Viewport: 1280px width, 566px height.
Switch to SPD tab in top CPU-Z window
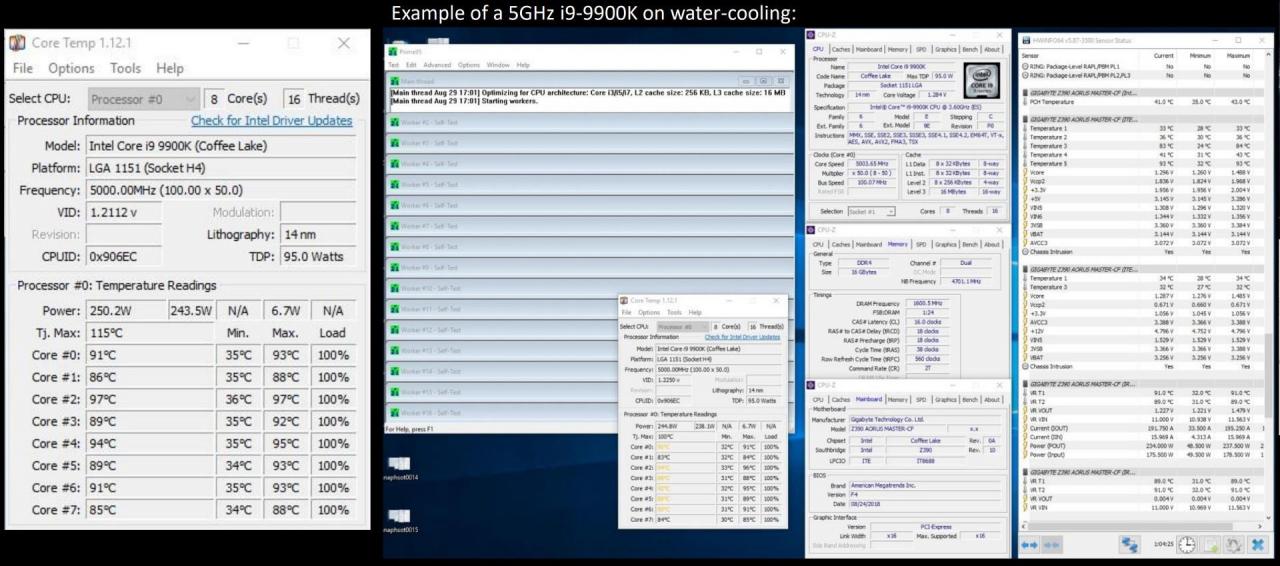pos(922,49)
